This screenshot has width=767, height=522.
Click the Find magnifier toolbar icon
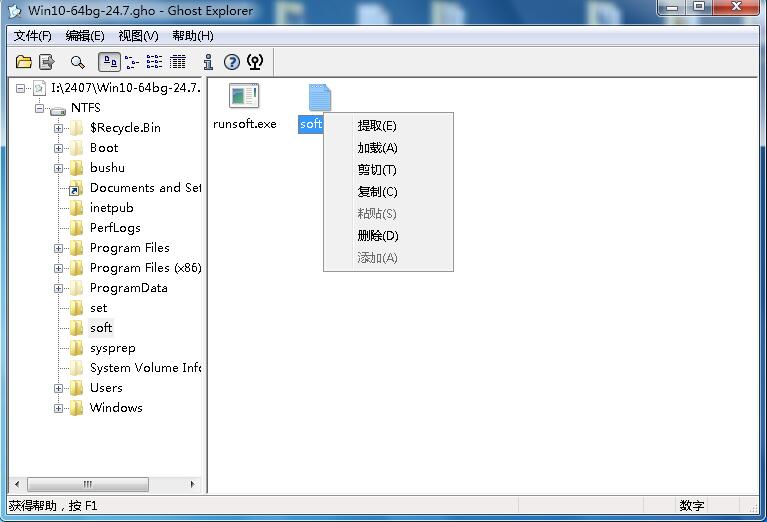click(77, 62)
